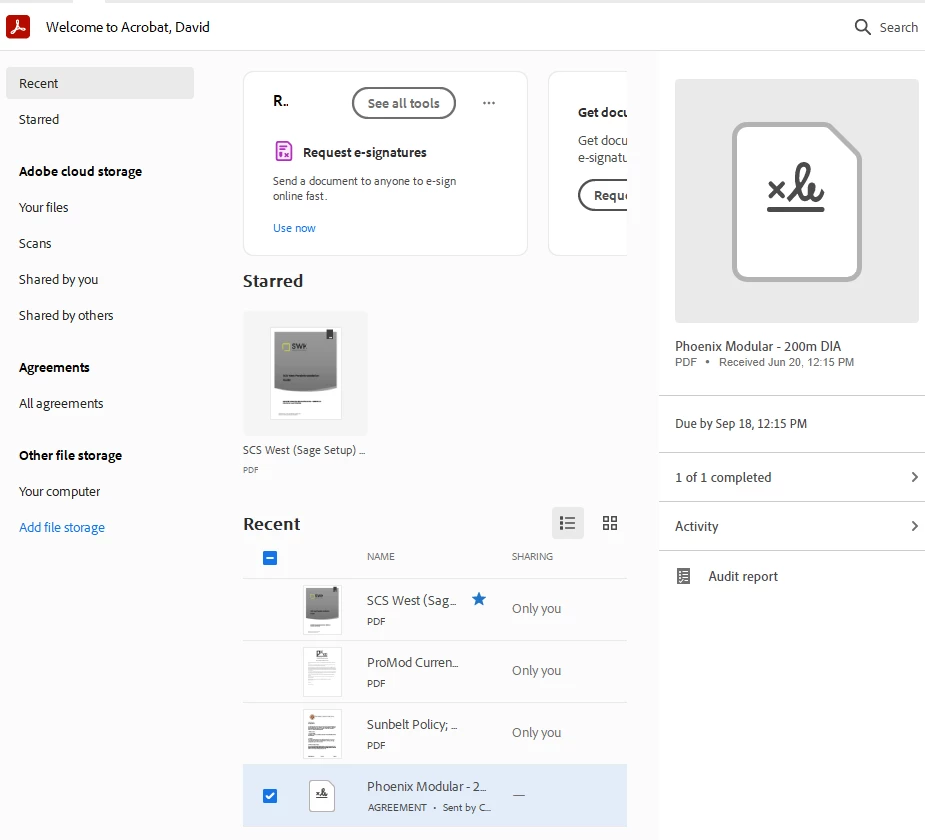Click Only you in Sunbelt Policy row

(536, 733)
